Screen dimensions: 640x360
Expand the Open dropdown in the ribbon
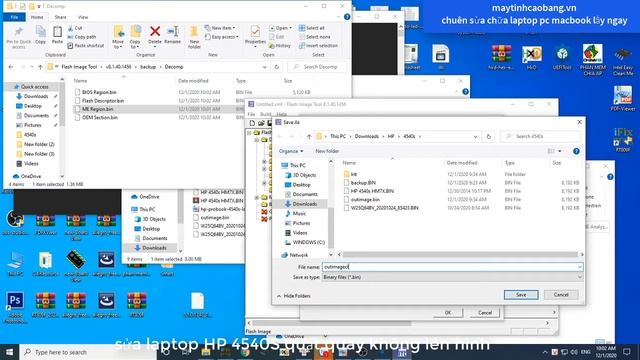pyautogui.click(x=280, y=28)
